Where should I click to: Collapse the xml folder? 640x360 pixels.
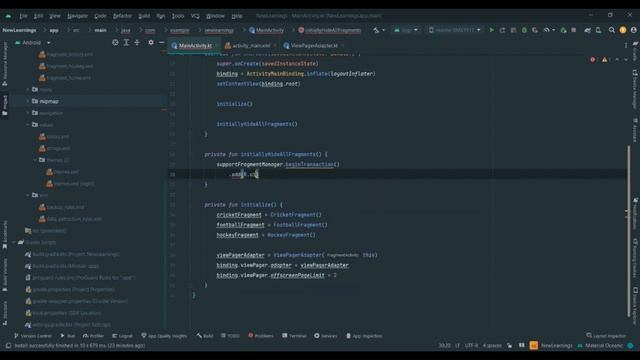28,195
